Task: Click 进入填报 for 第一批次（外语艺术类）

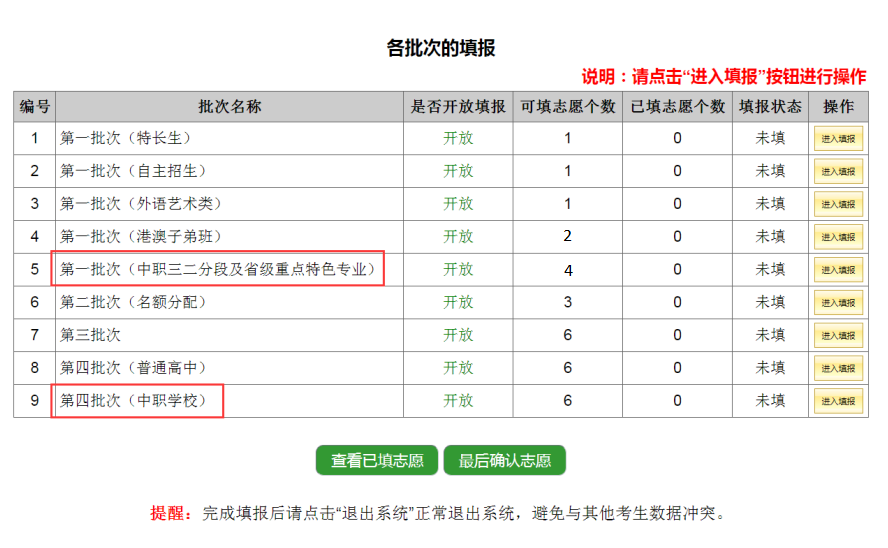Action: coord(838,204)
